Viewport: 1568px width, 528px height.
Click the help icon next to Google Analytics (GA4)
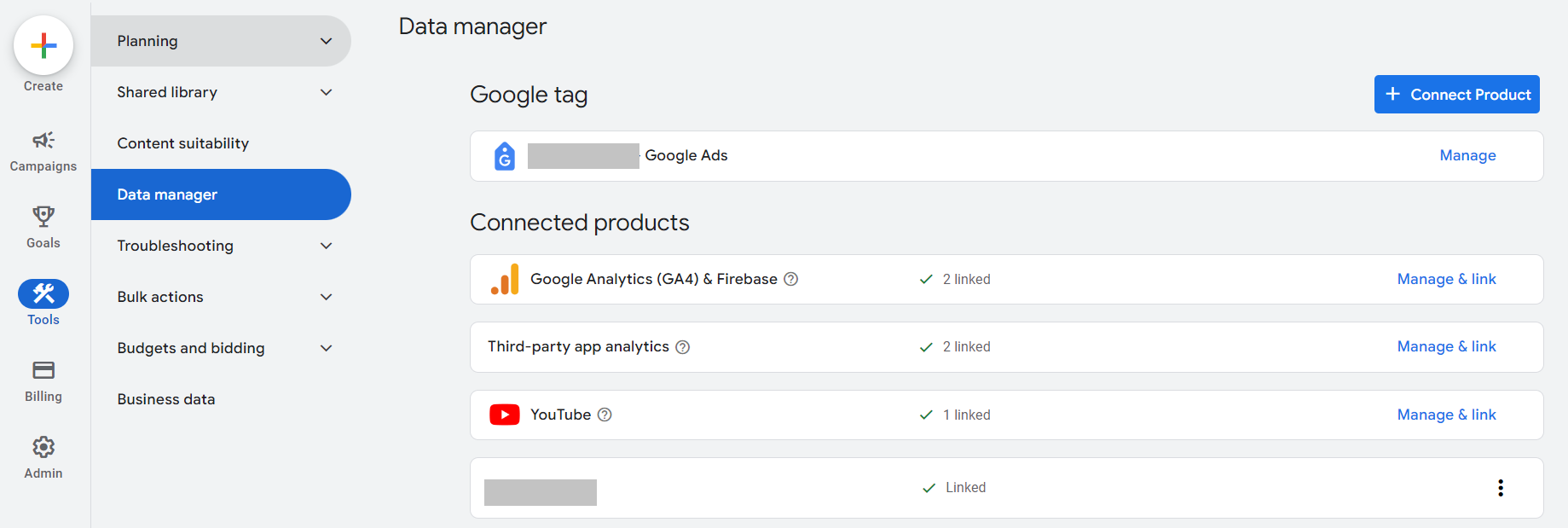[x=790, y=278]
